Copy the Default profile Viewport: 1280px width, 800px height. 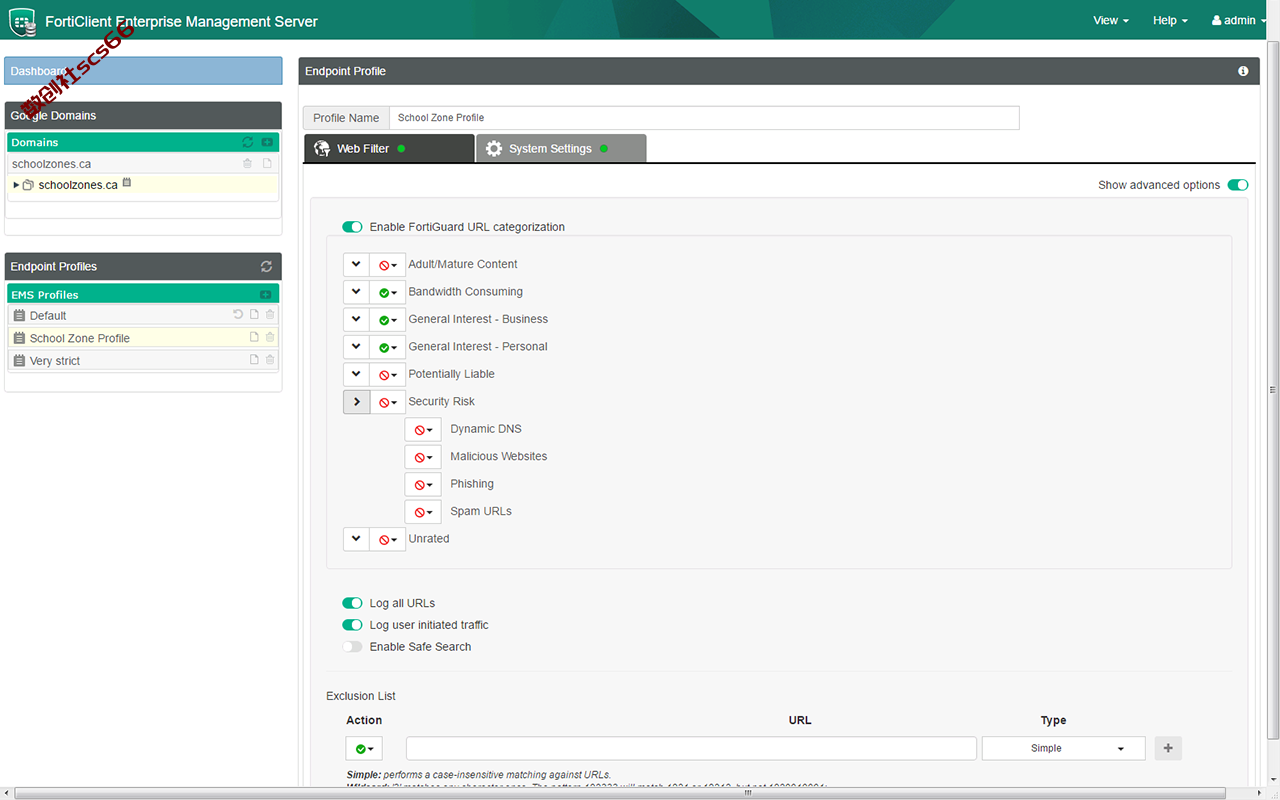[x=254, y=315]
